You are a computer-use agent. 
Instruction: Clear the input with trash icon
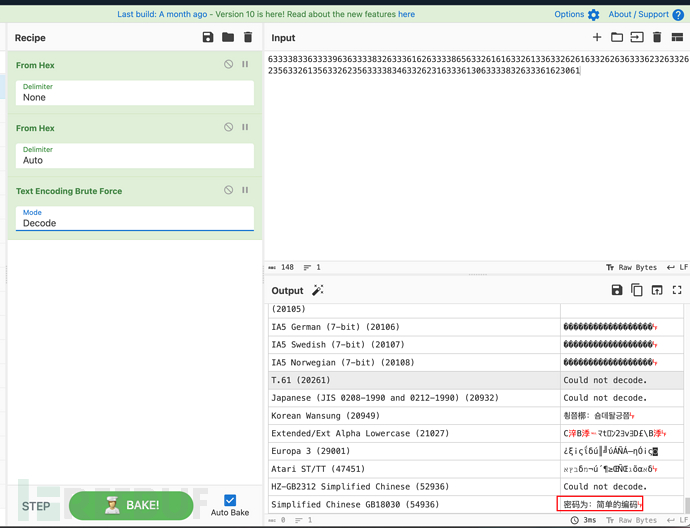tap(657, 37)
